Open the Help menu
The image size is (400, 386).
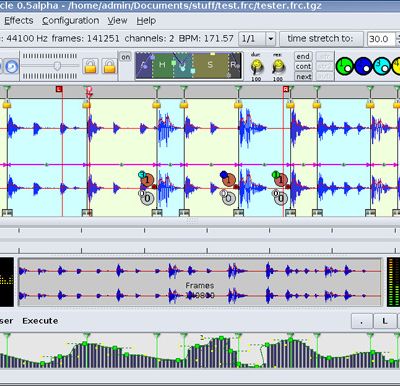coord(146,21)
